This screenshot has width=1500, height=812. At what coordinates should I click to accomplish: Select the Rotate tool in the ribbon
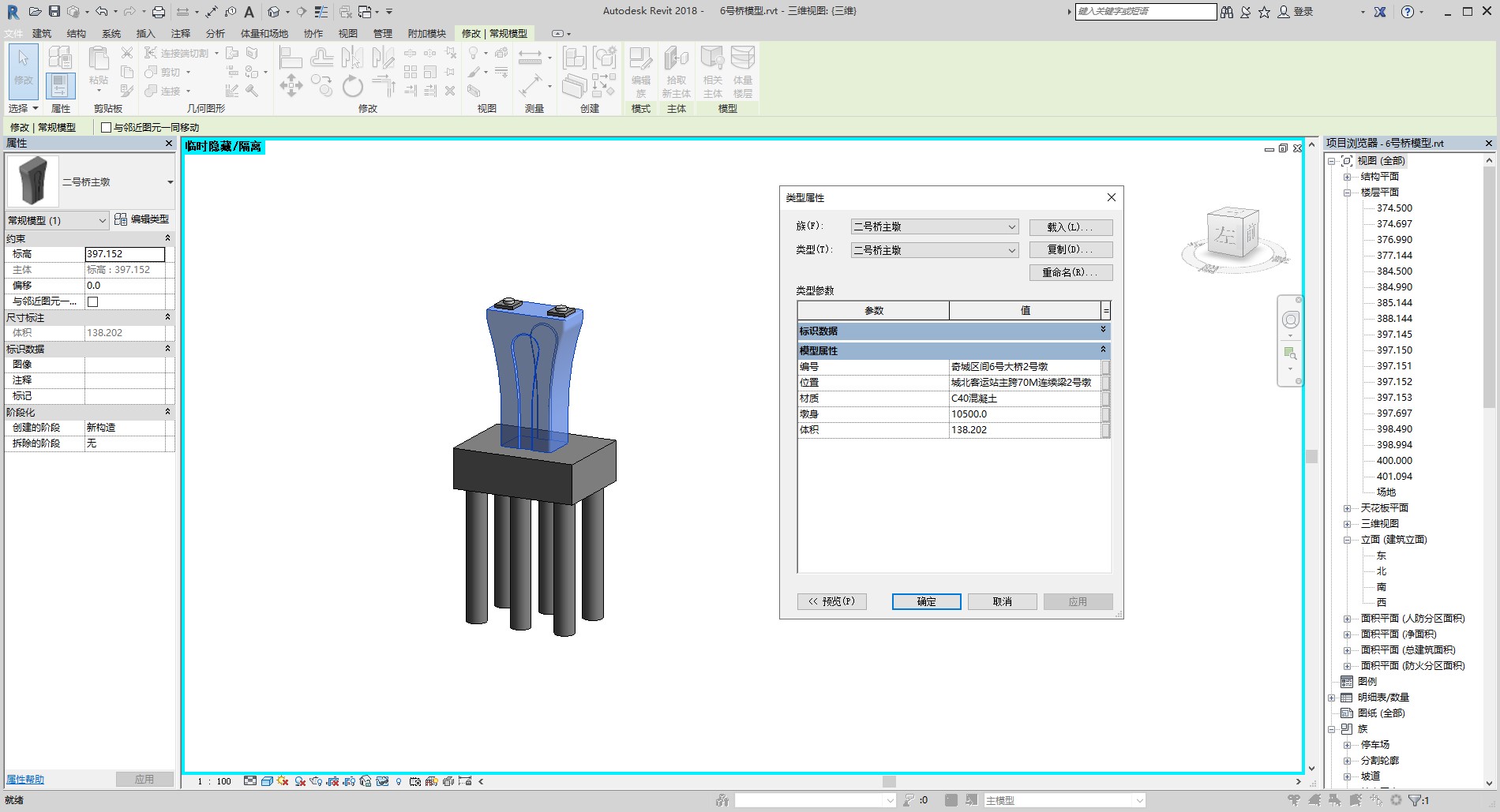(x=352, y=85)
